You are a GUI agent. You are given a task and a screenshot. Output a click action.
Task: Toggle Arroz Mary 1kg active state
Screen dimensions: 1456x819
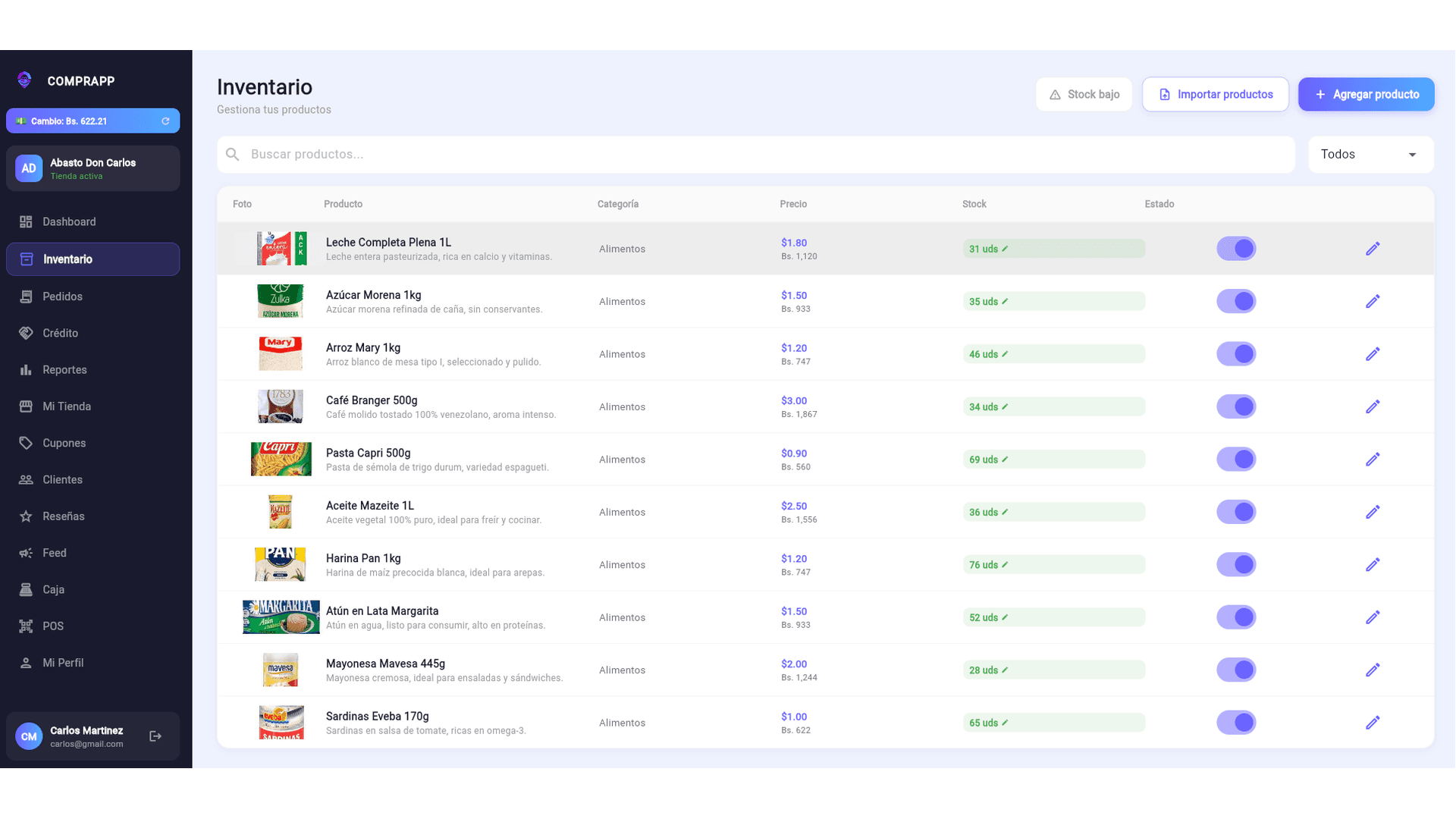coord(1236,354)
